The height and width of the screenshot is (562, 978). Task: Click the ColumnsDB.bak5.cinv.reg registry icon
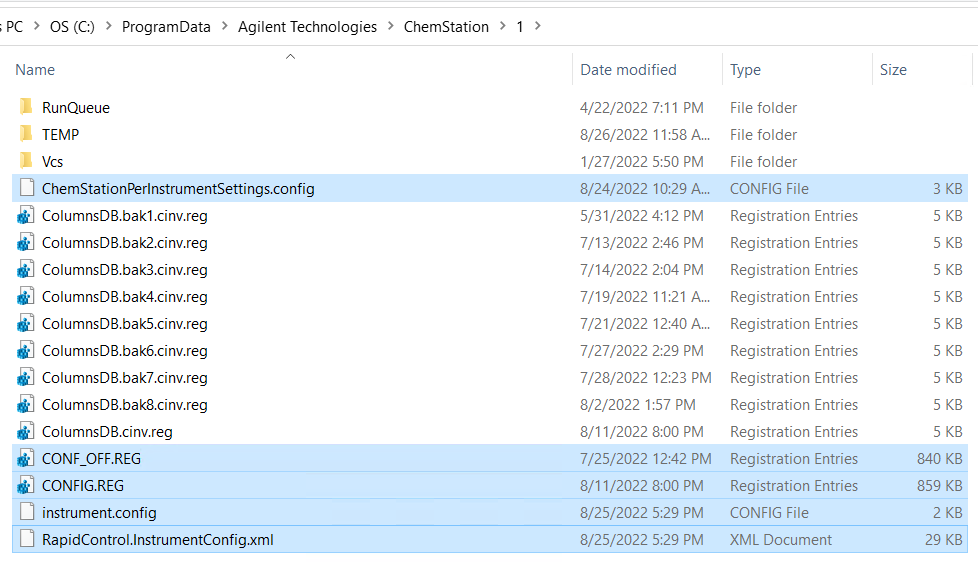click(x=25, y=323)
